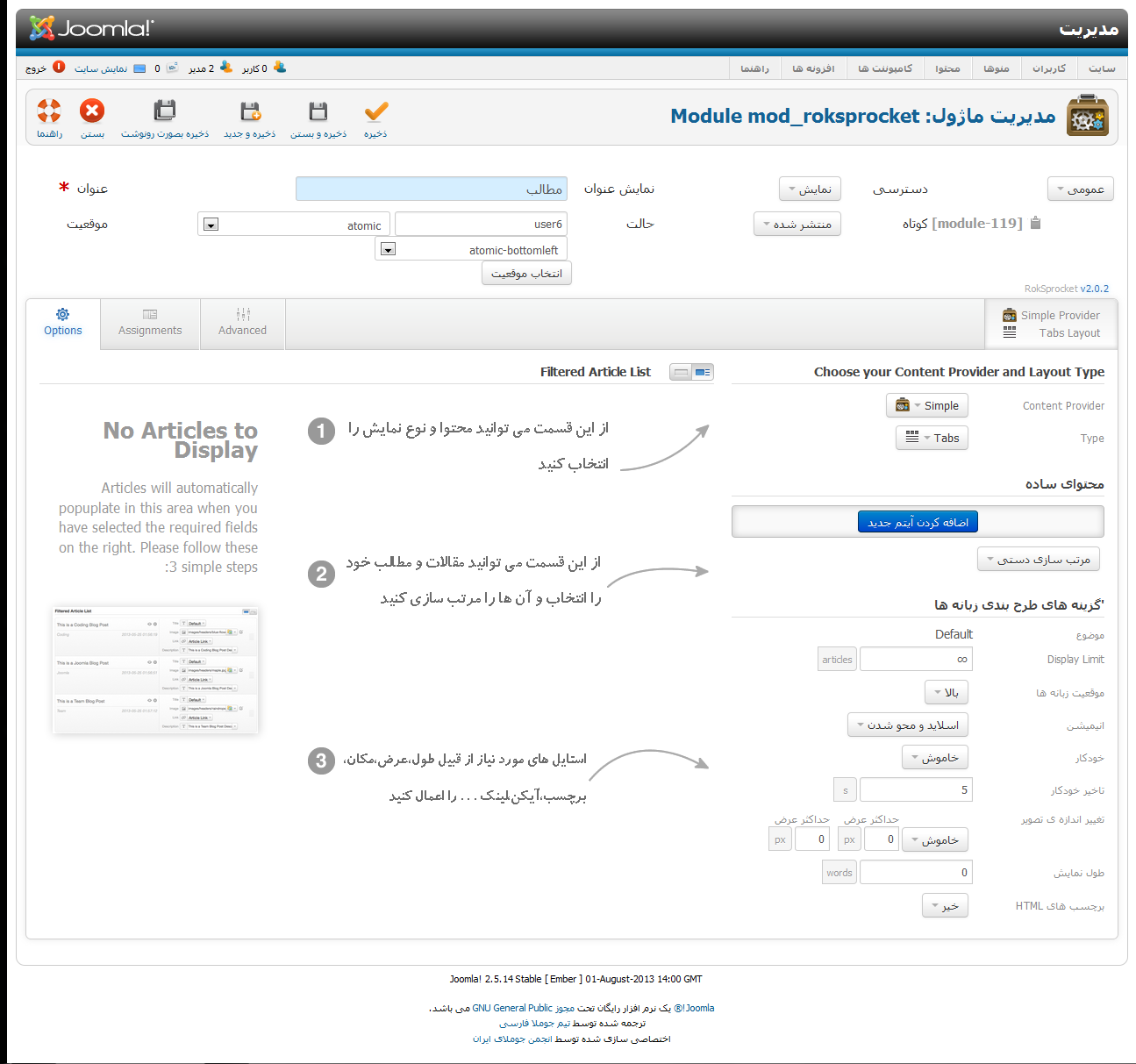Viewport: 1136px width, 1064px height.
Task: Click the blue Add New Item button
Action: tap(917, 522)
